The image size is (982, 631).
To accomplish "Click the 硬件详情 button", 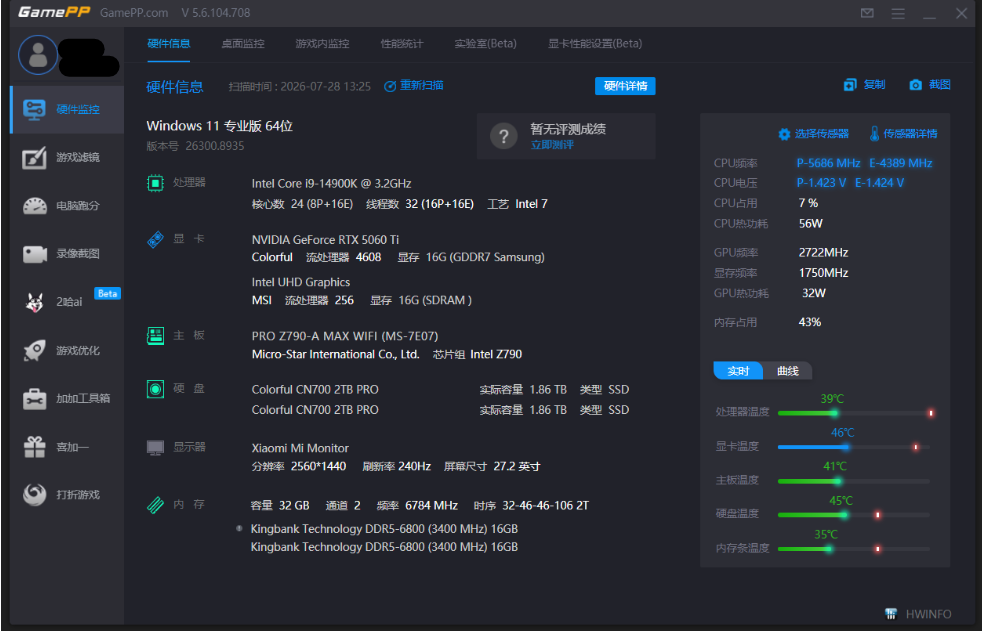I will [625, 86].
